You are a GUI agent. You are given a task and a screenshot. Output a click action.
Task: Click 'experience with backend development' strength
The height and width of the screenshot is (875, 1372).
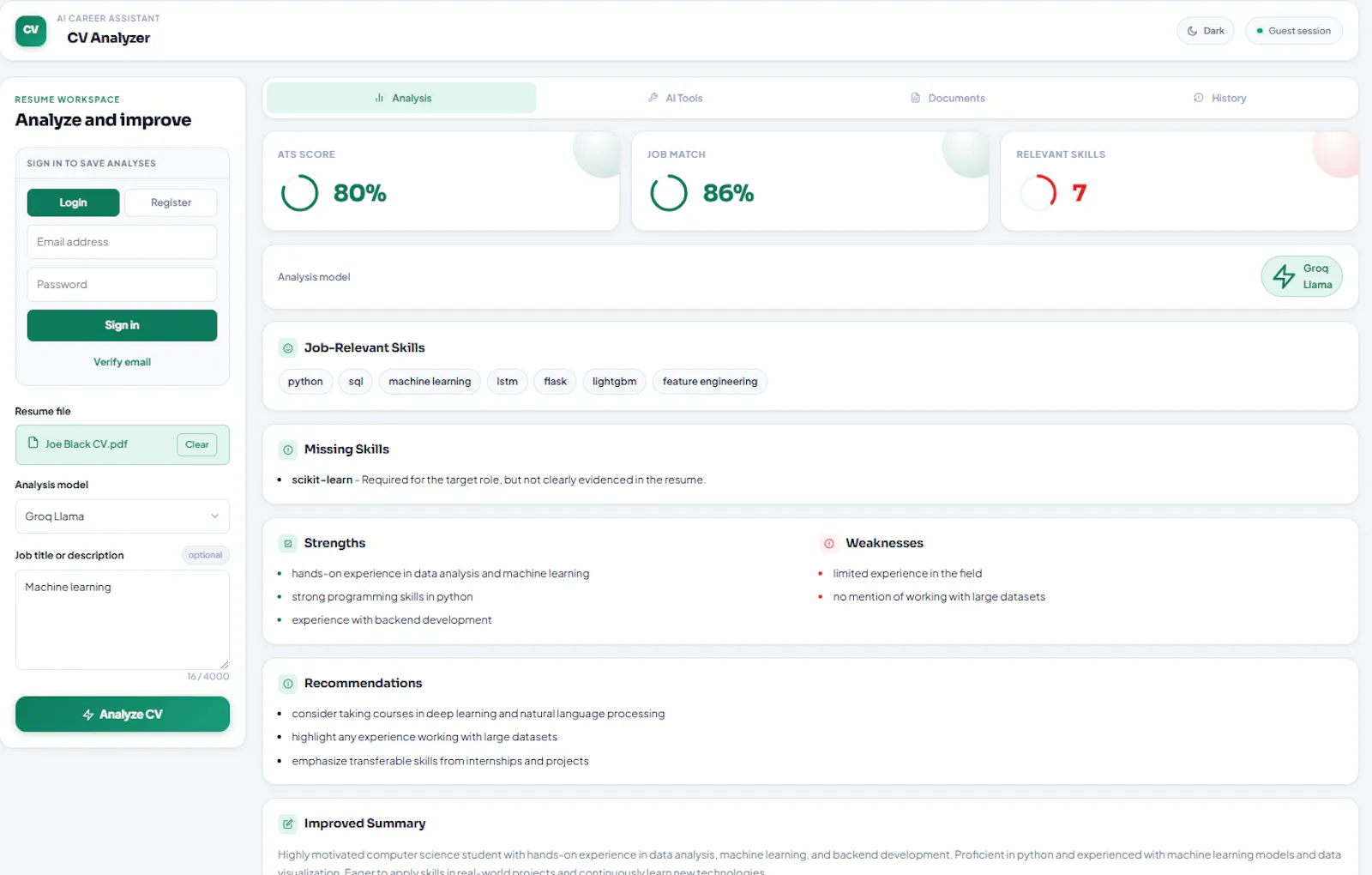point(392,620)
